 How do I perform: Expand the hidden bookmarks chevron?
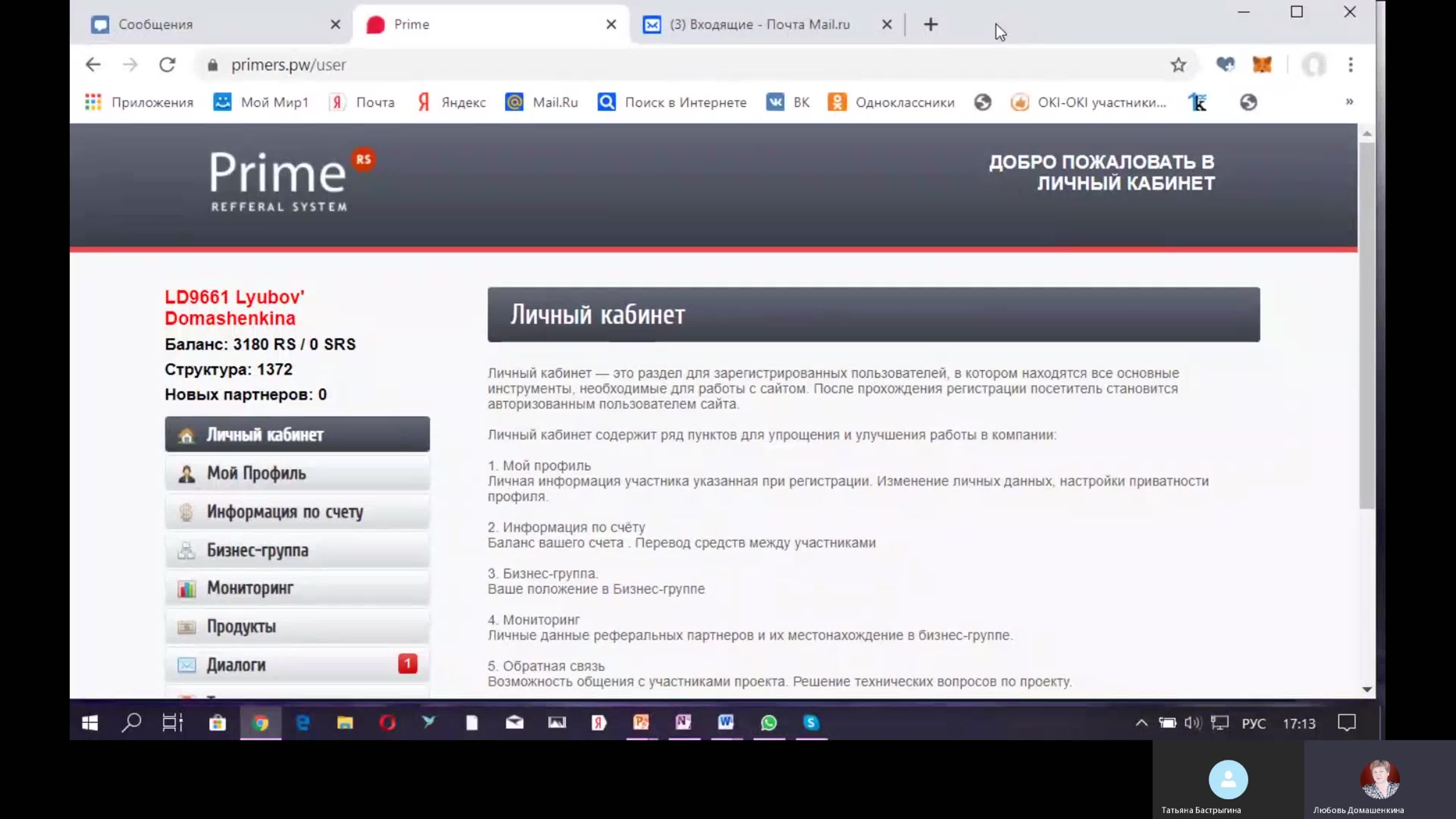(x=1350, y=102)
